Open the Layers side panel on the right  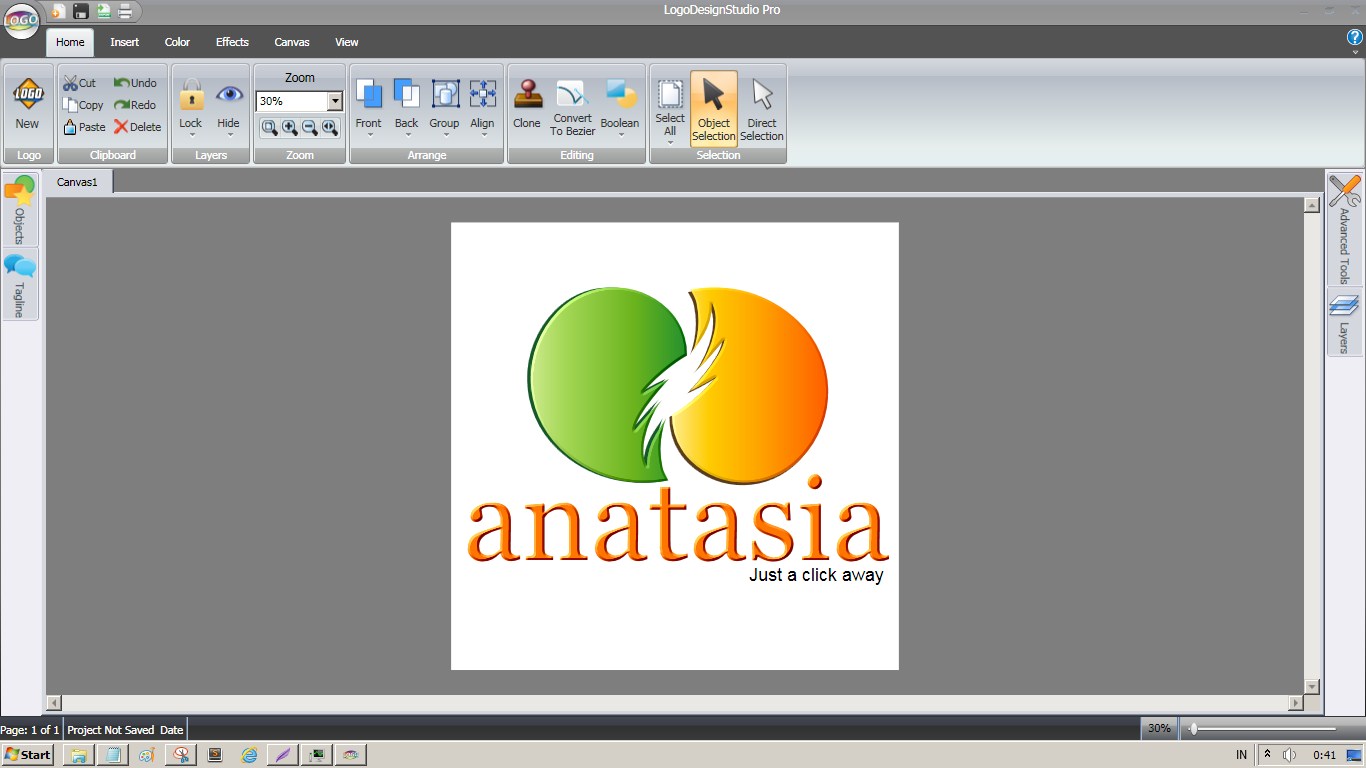(1344, 322)
